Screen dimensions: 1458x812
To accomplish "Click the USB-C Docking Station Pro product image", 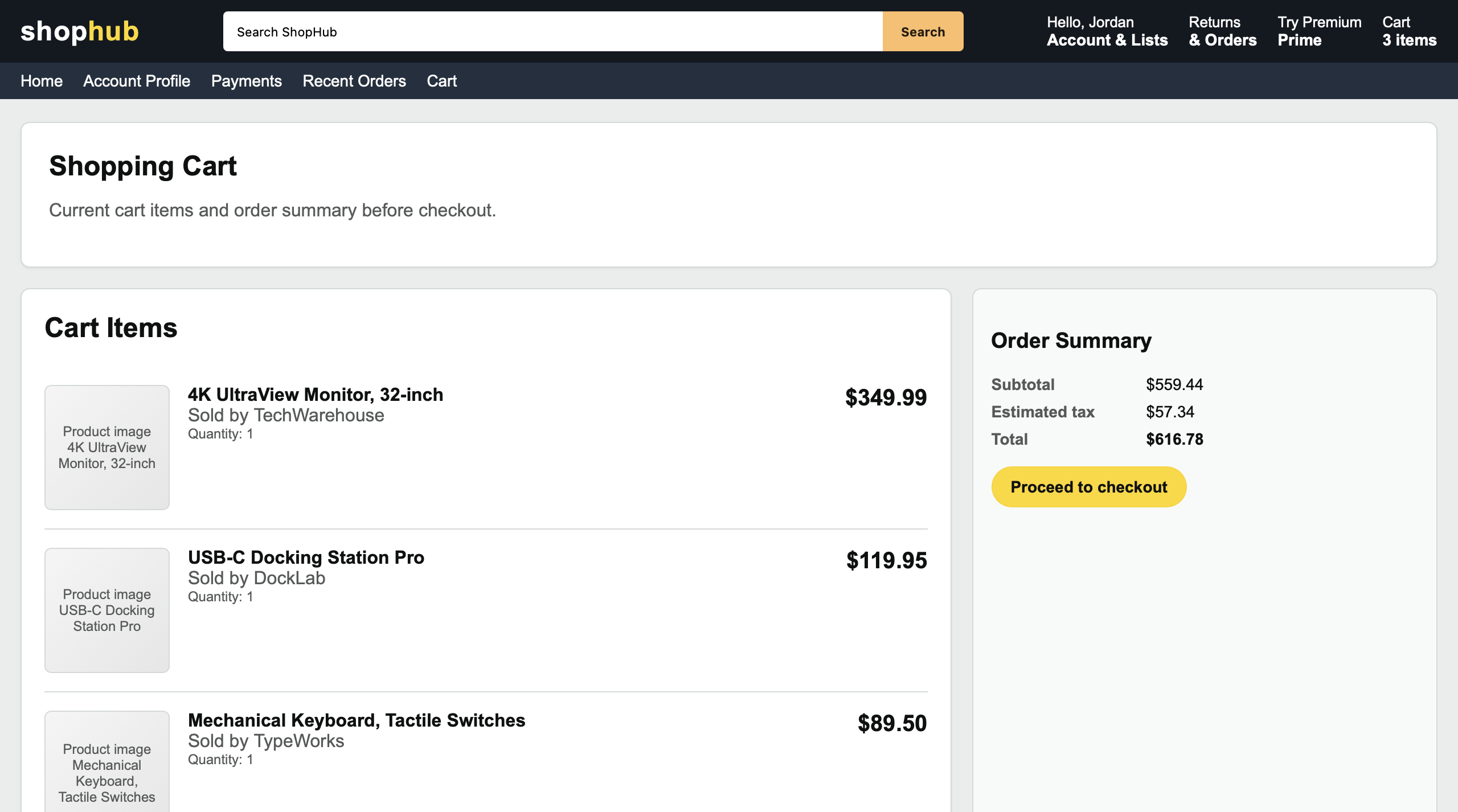I will point(107,610).
